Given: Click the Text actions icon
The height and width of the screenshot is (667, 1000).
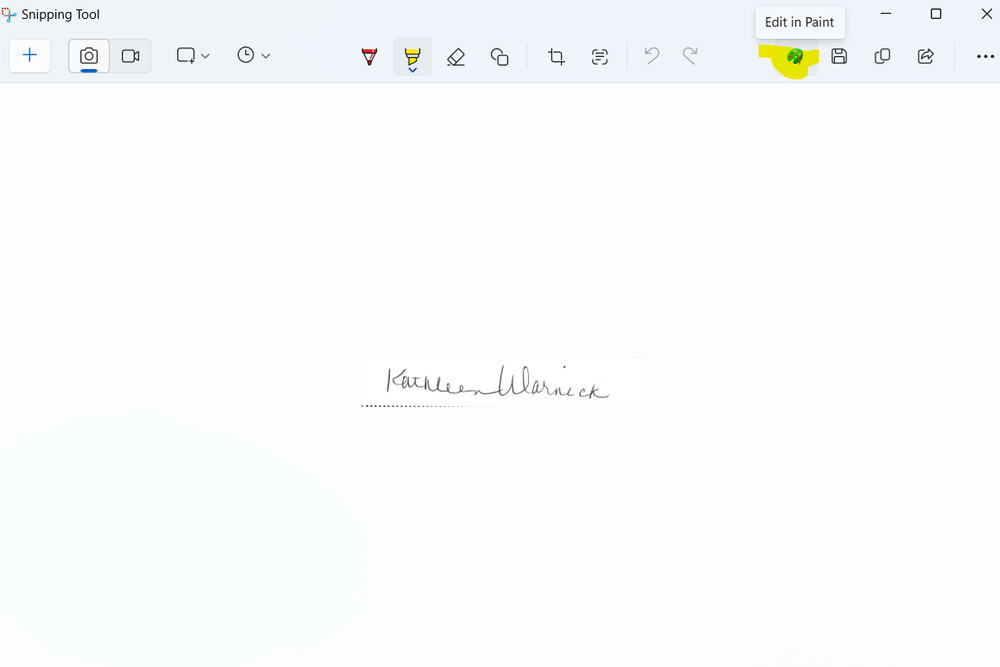Looking at the screenshot, I should tap(600, 57).
